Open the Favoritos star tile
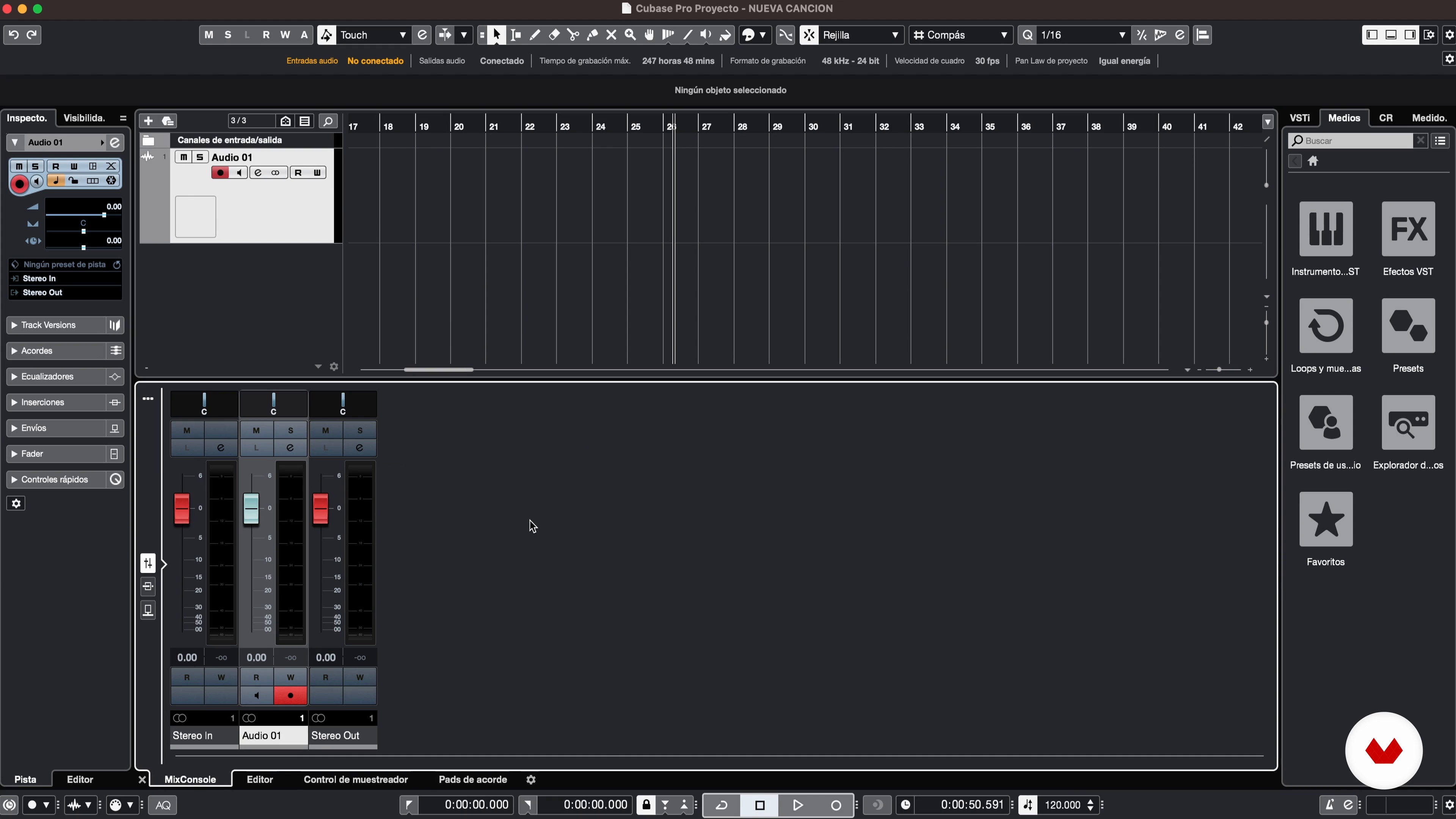 (1326, 519)
